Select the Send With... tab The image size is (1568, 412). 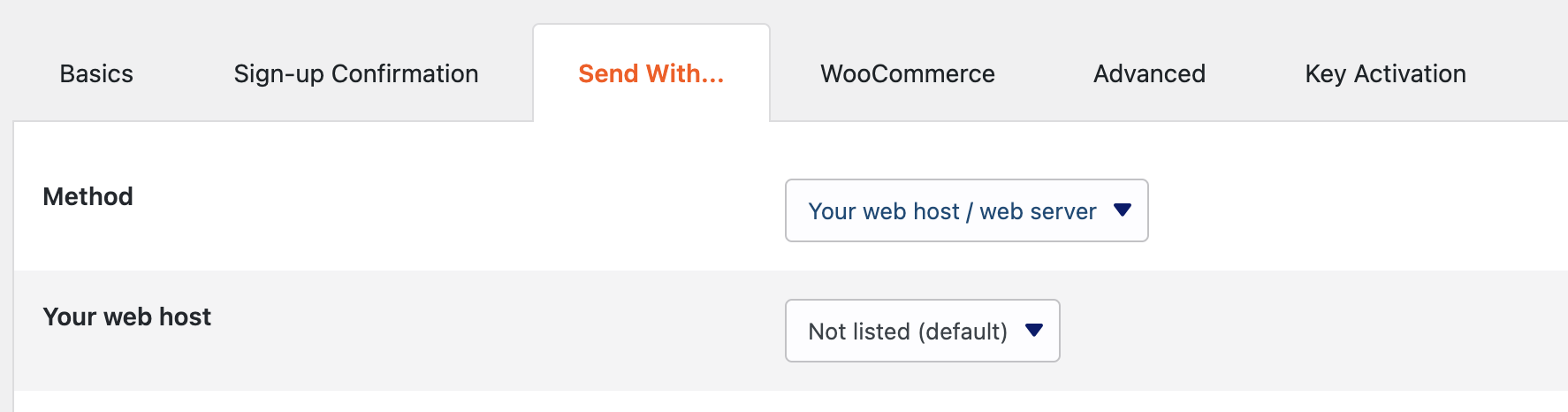tap(651, 74)
